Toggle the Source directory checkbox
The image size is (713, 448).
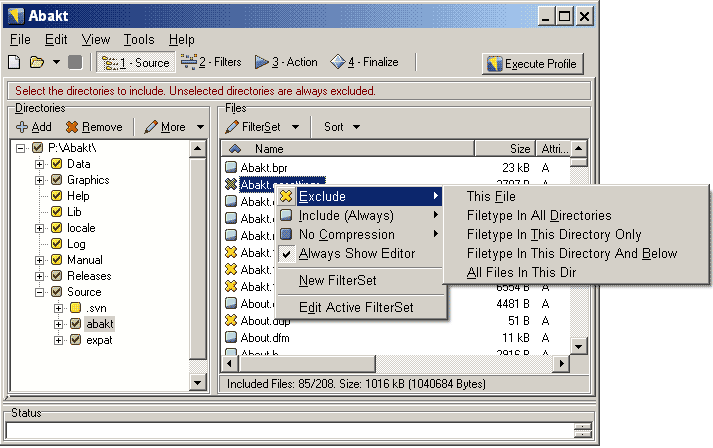(56, 292)
